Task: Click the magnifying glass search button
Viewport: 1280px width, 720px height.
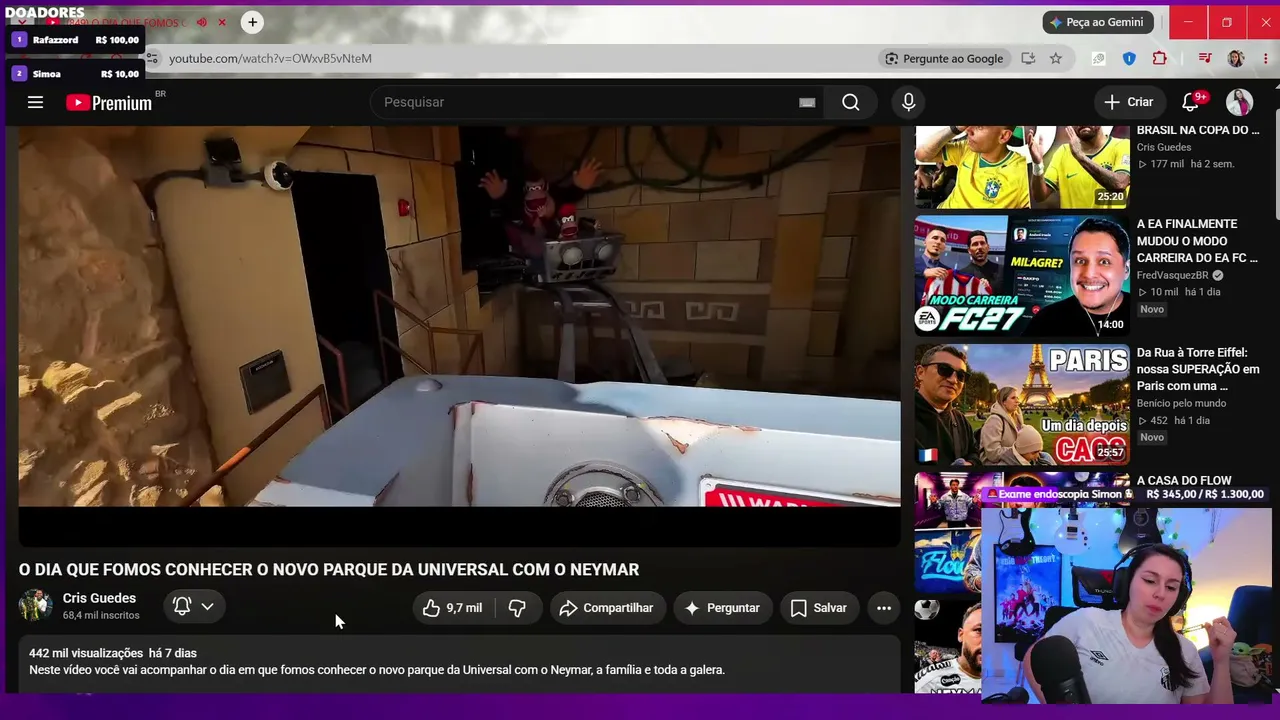Action: coord(850,102)
